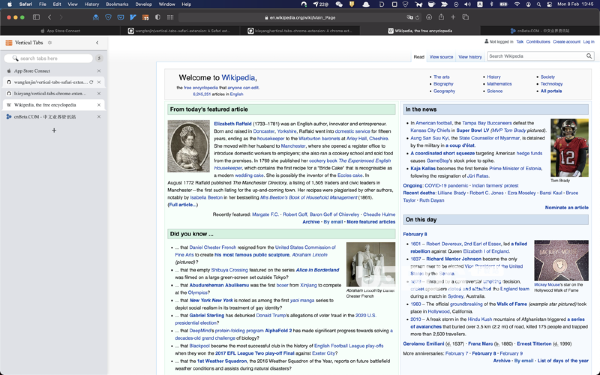Viewport: 600px width, 375px height.
Task: Open List of days of the year
Action: point(563,361)
